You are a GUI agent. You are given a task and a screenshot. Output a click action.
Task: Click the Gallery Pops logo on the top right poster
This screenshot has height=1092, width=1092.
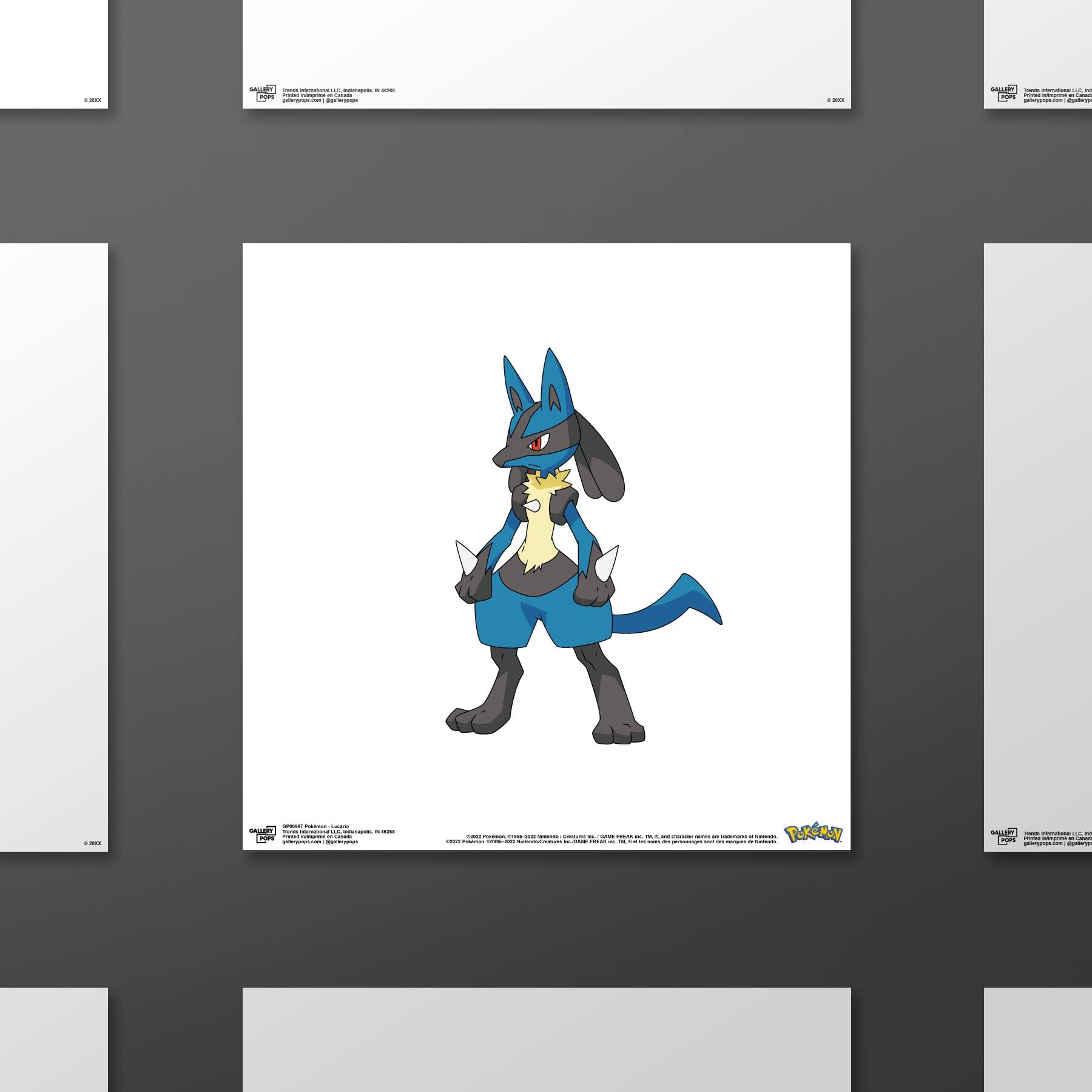pyautogui.click(x=1003, y=93)
